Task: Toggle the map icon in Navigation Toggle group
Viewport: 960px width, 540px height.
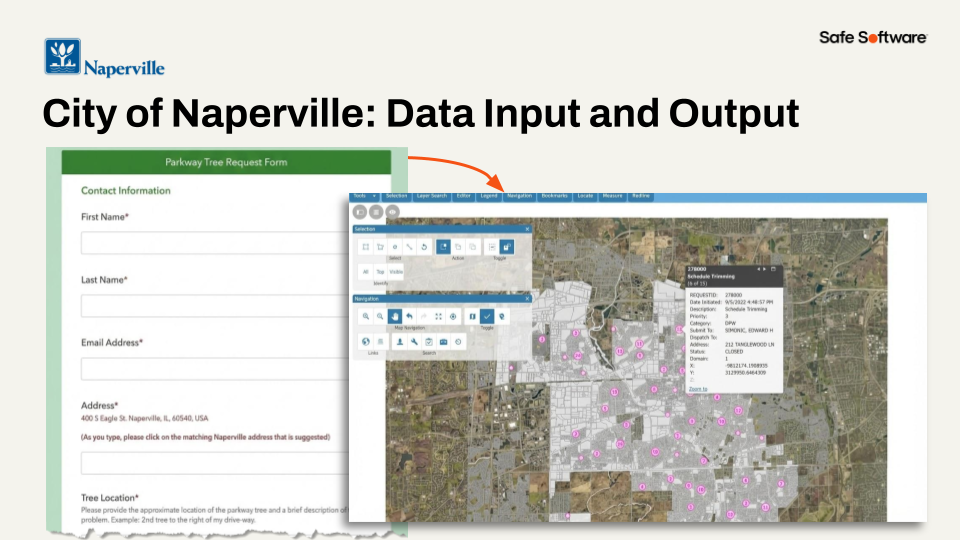Action: point(473,317)
